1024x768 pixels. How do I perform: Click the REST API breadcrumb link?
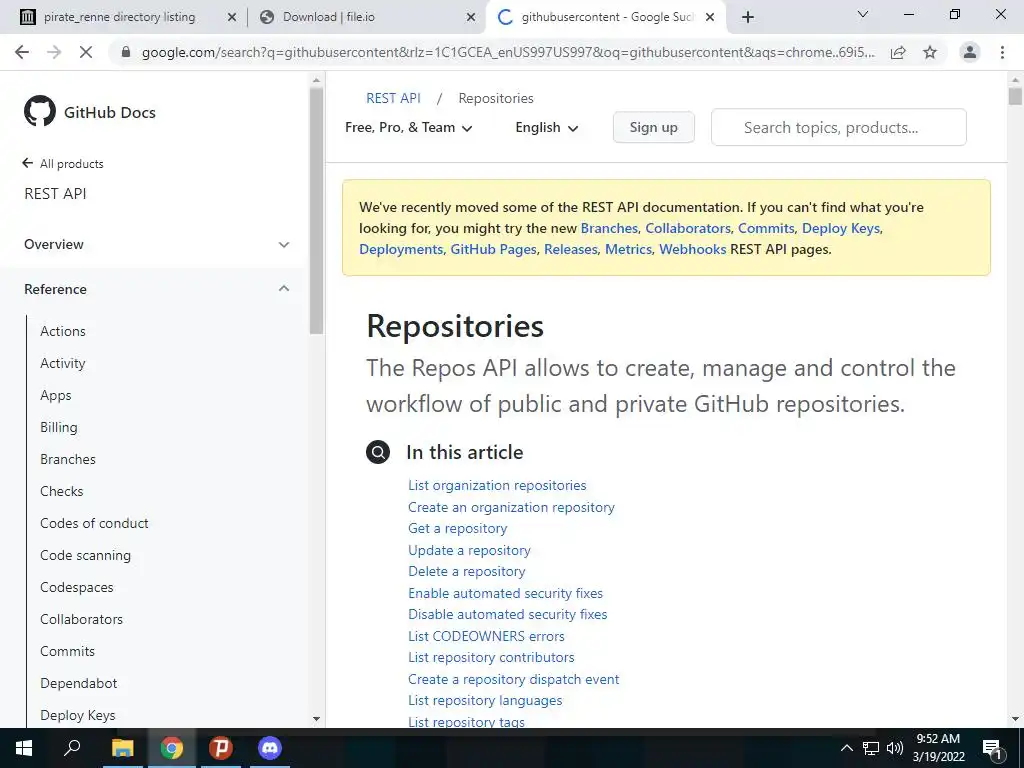pos(393,98)
